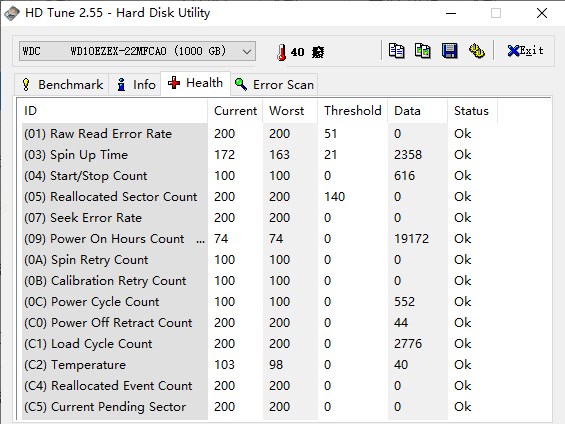
Task: Click the copy screenshot icon
Action: click(423, 51)
